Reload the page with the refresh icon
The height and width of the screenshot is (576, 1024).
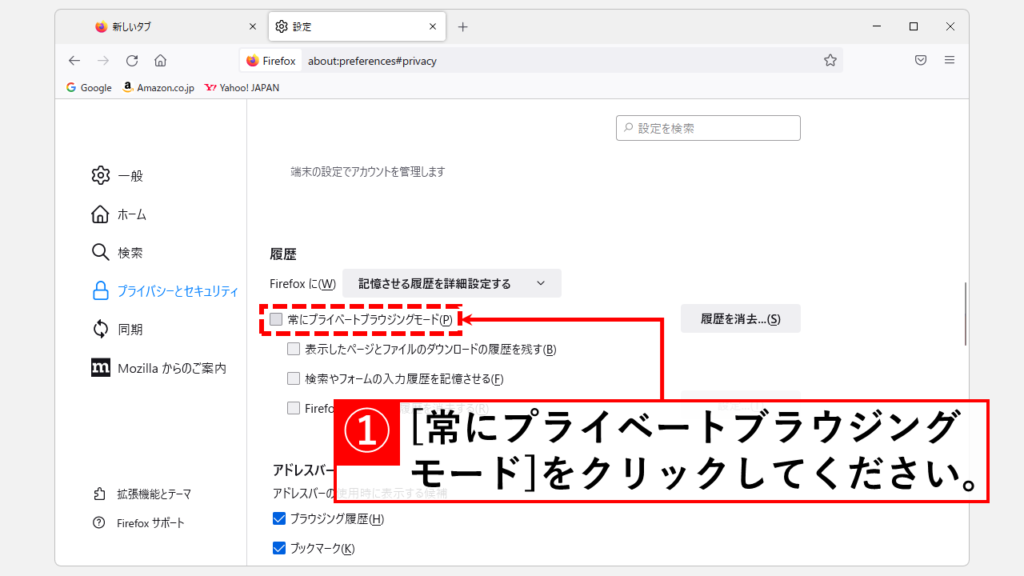tap(132, 61)
